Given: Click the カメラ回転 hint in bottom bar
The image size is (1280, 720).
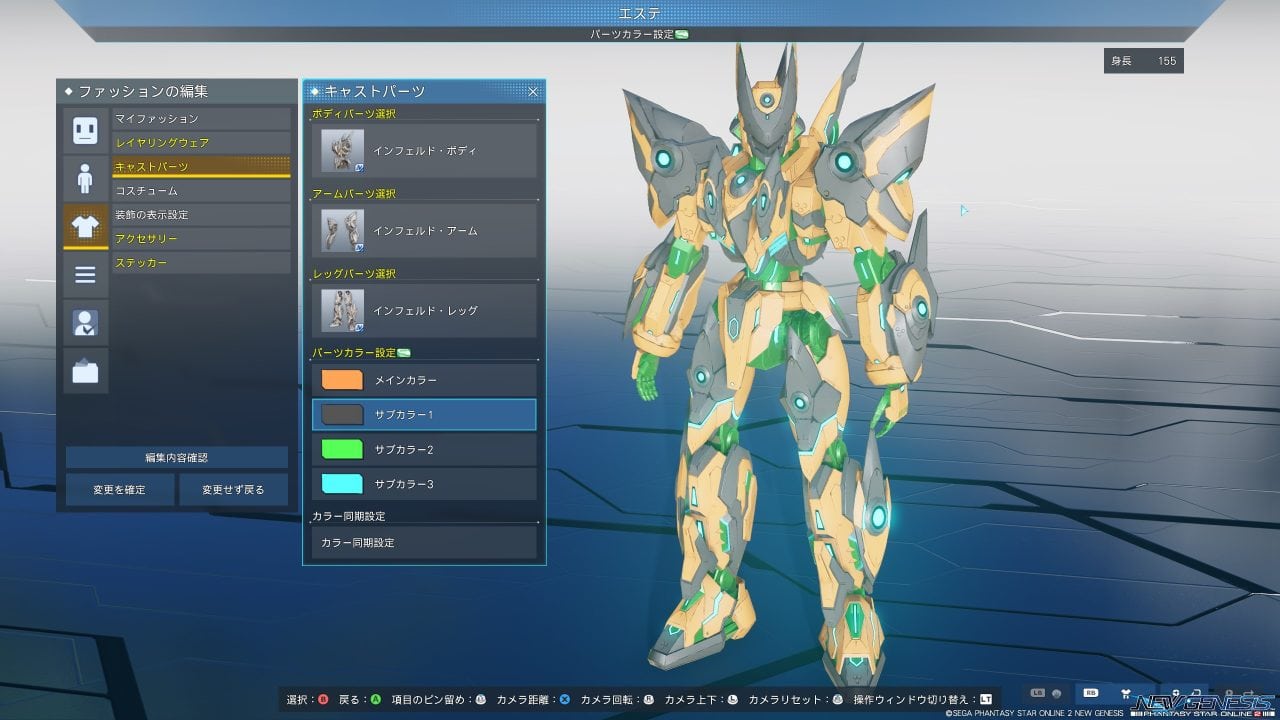Looking at the screenshot, I should pyautogui.click(x=616, y=699).
